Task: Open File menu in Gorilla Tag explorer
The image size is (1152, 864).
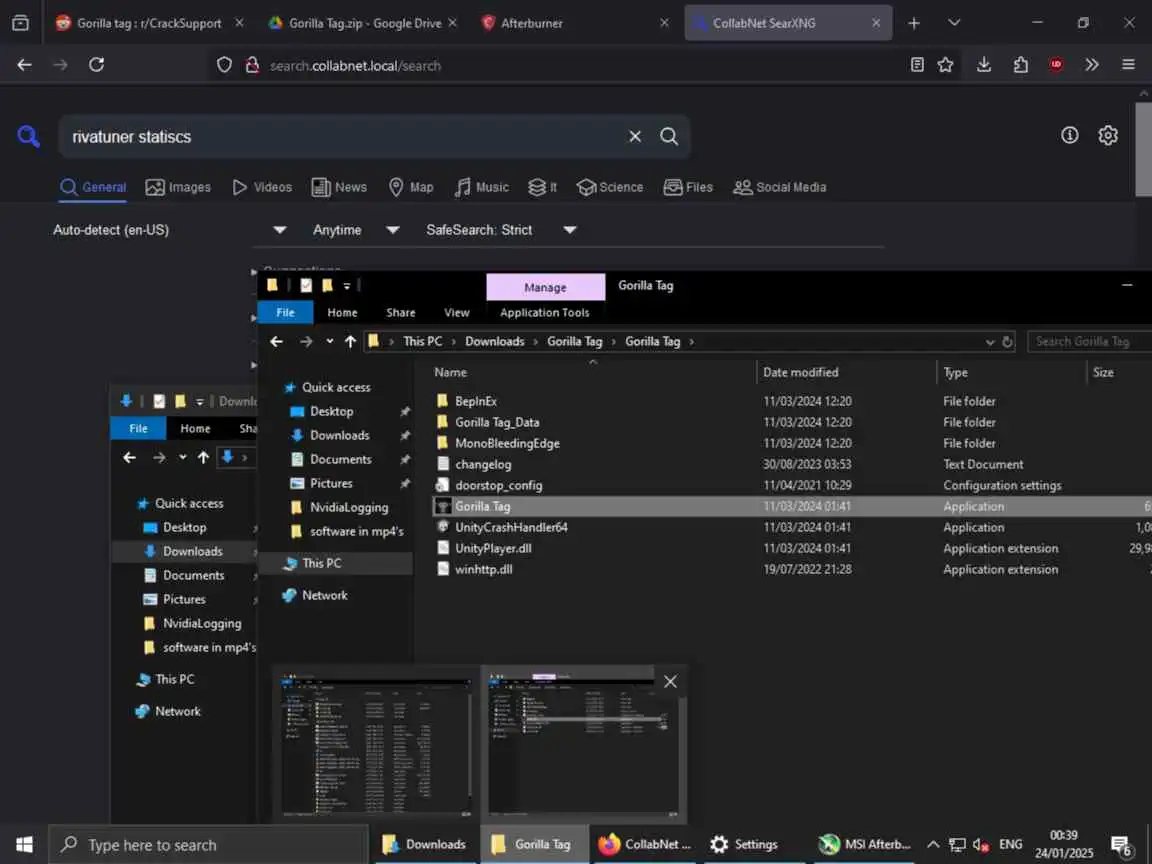Action: [285, 312]
